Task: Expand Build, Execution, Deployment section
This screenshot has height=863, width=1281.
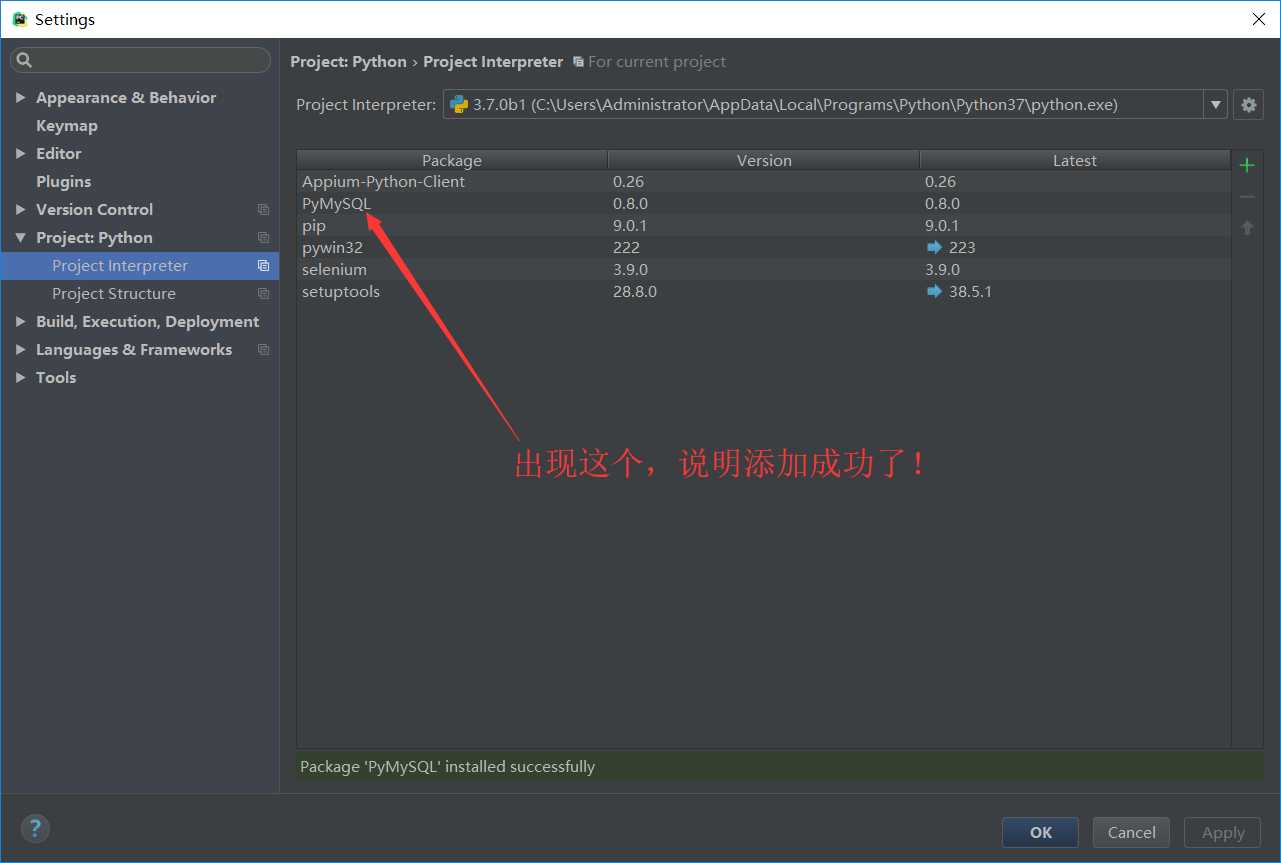Action: pos(20,322)
